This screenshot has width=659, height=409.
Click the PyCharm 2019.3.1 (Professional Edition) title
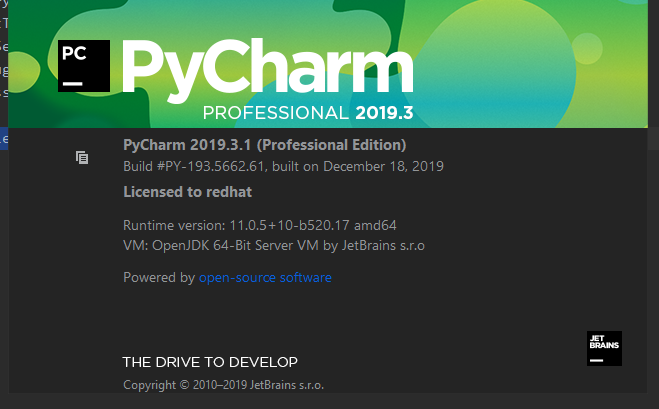(265, 145)
